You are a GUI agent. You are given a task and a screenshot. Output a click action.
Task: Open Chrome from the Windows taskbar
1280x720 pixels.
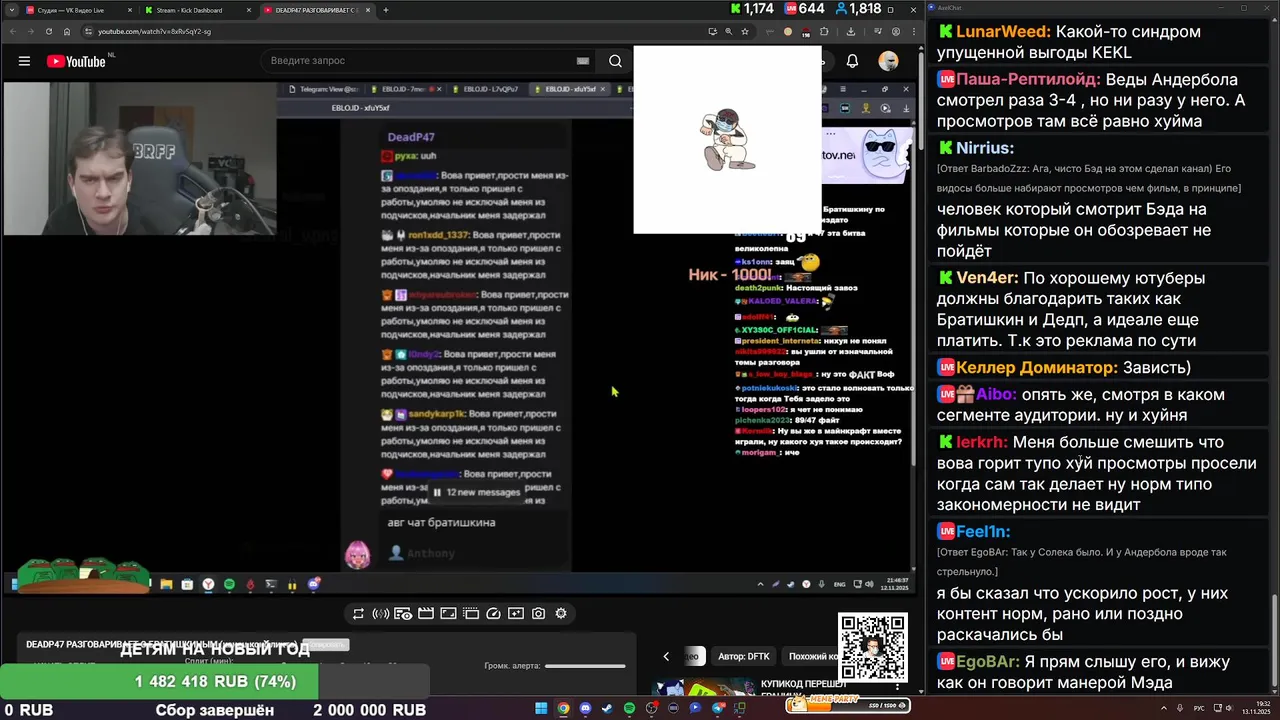pos(563,709)
